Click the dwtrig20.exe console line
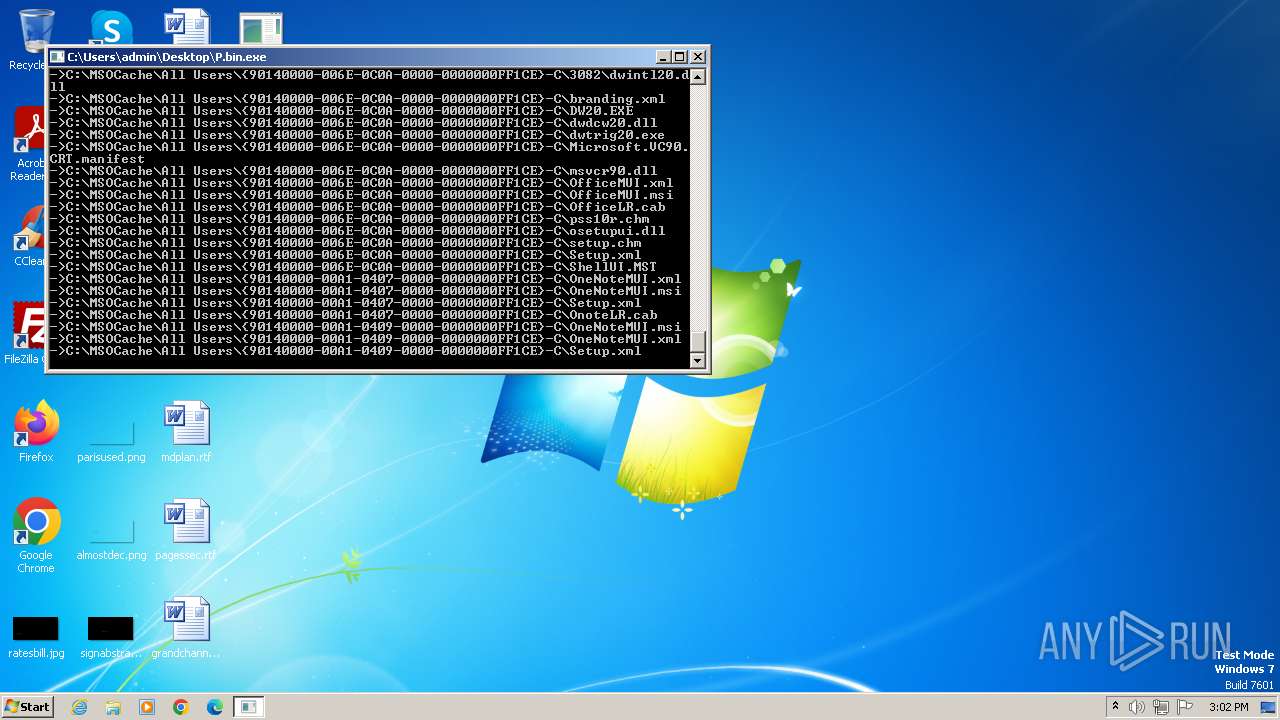The width and height of the screenshot is (1280, 720). pyautogui.click(x=358, y=135)
